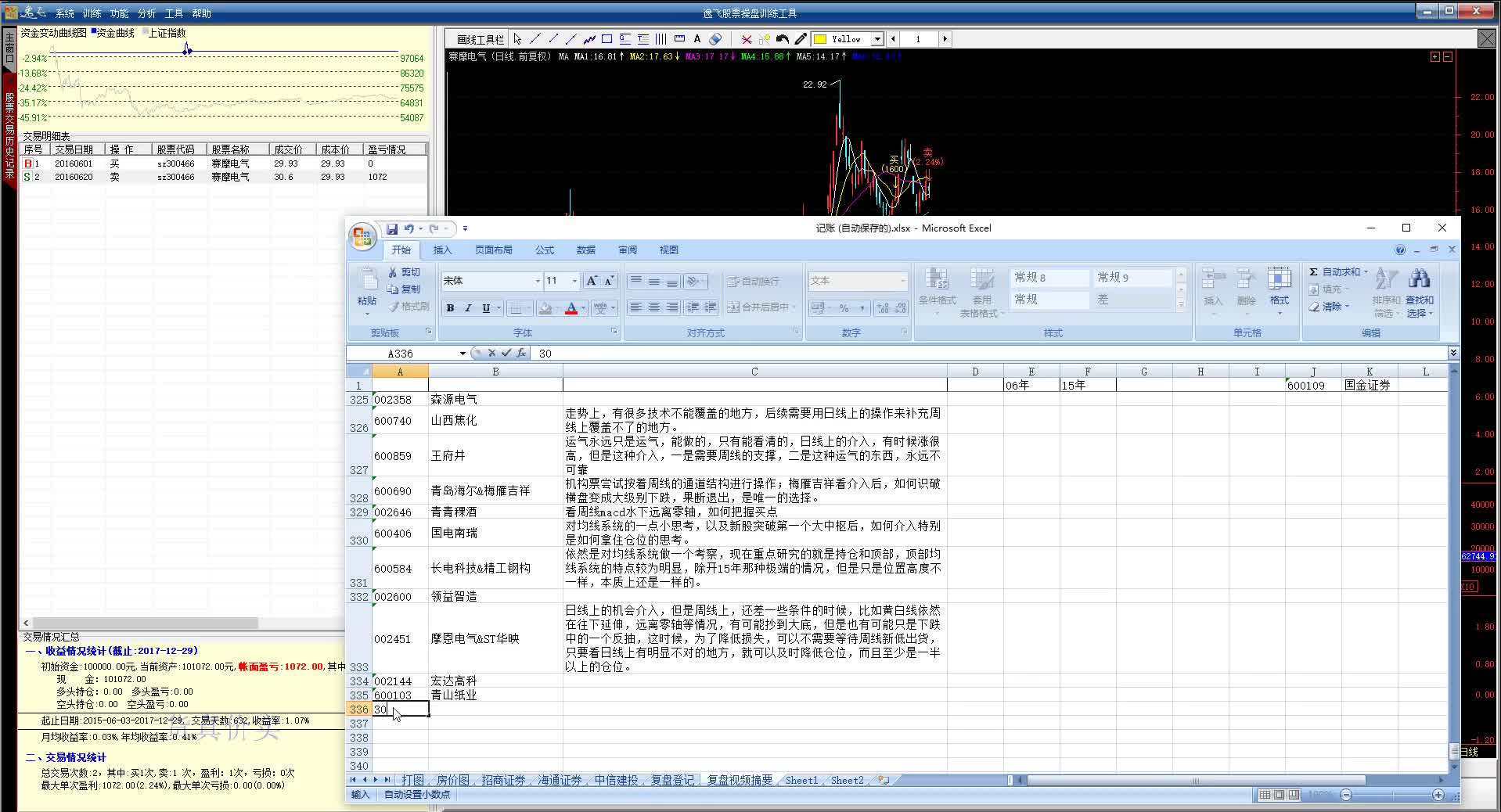Toggle italic formatting in Excel

pos(468,308)
